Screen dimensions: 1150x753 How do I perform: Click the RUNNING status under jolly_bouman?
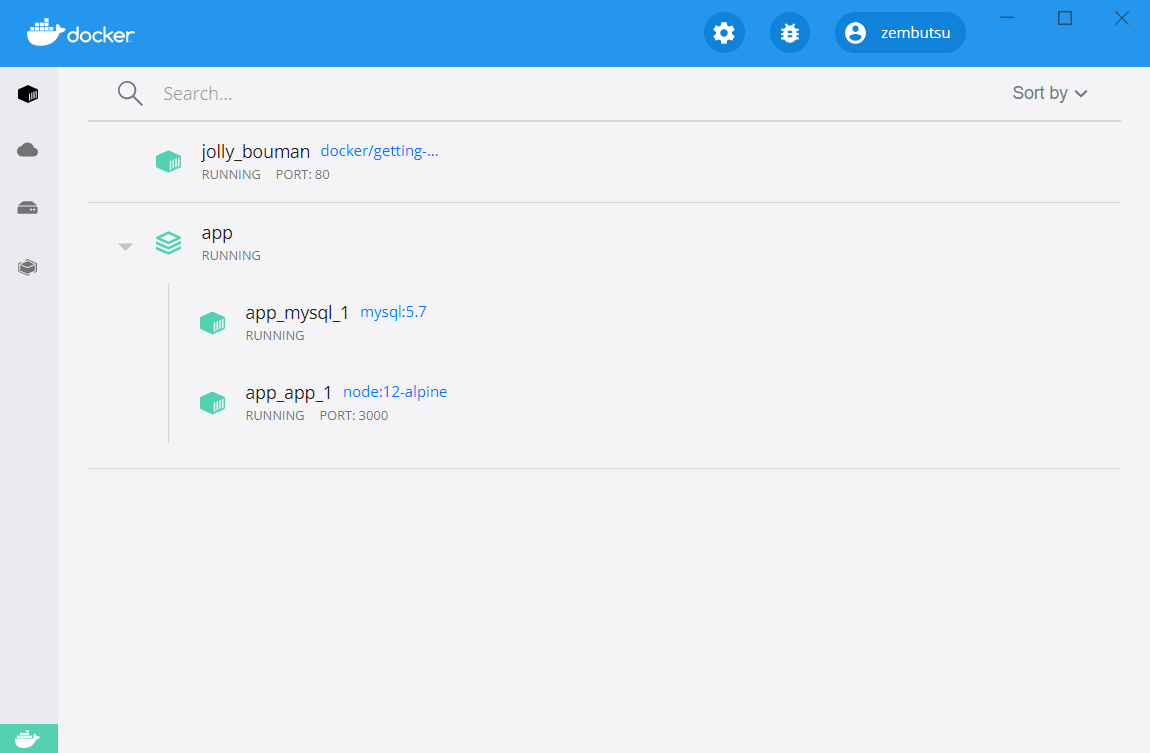tap(231, 175)
